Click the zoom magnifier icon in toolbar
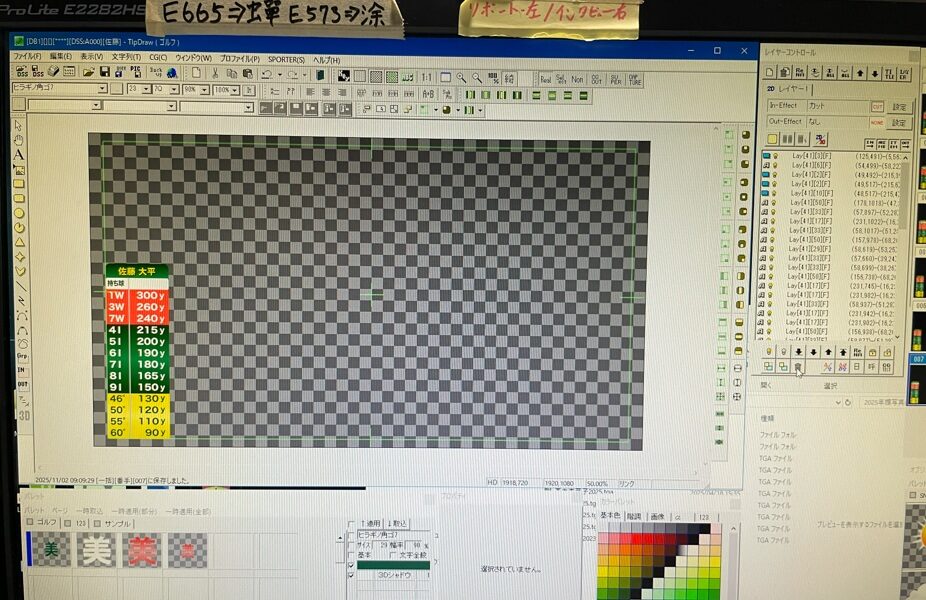 pyautogui.click(x=461, y=77)
